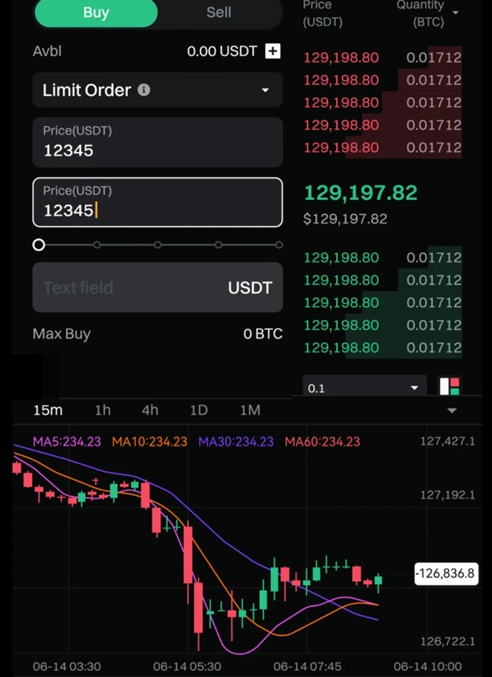
Task: Tap the 0.00 USDT available balance
Action: [x=222, y=51]
